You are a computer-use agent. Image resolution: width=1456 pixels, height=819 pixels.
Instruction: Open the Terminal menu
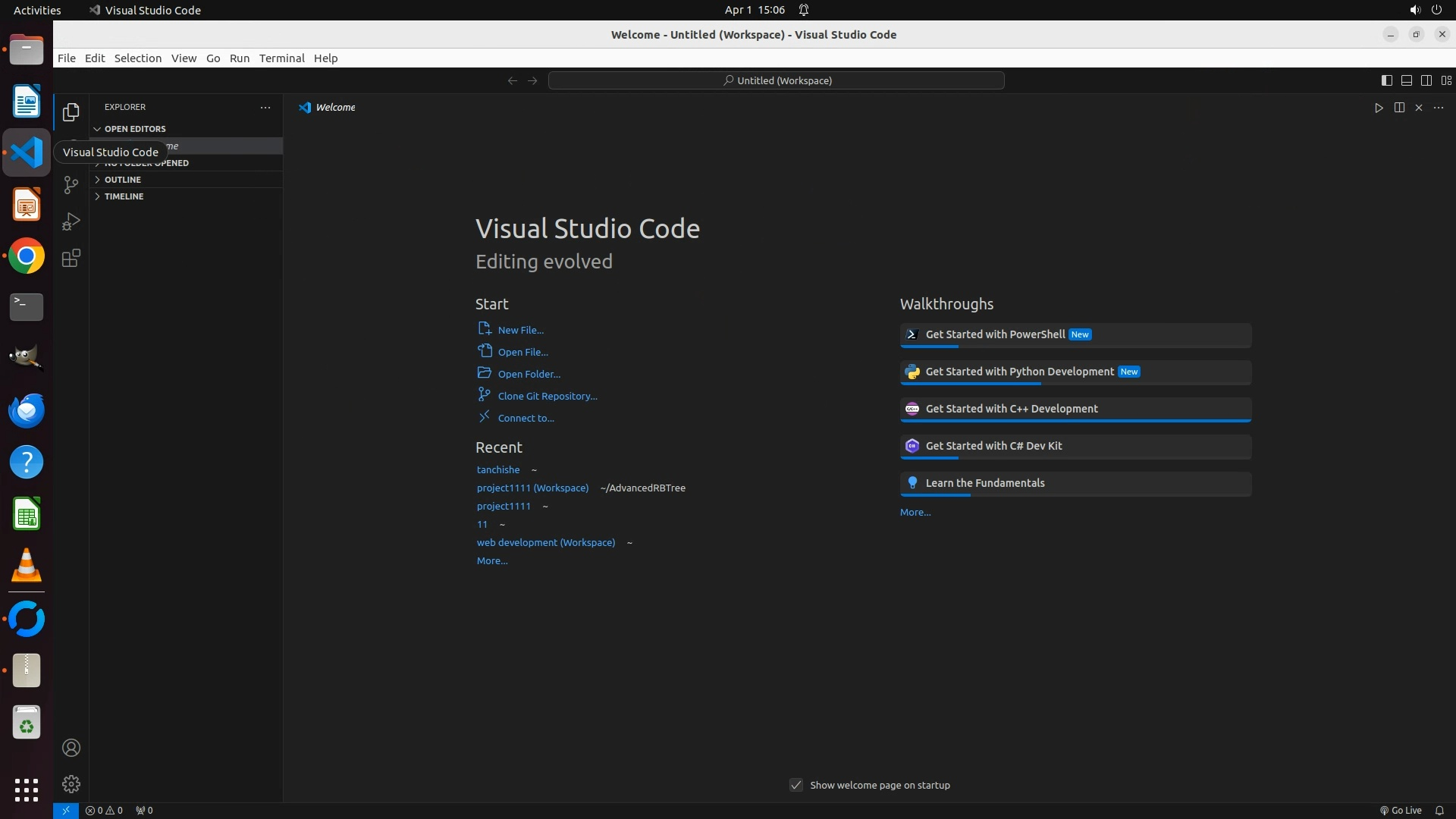(281, 58)
